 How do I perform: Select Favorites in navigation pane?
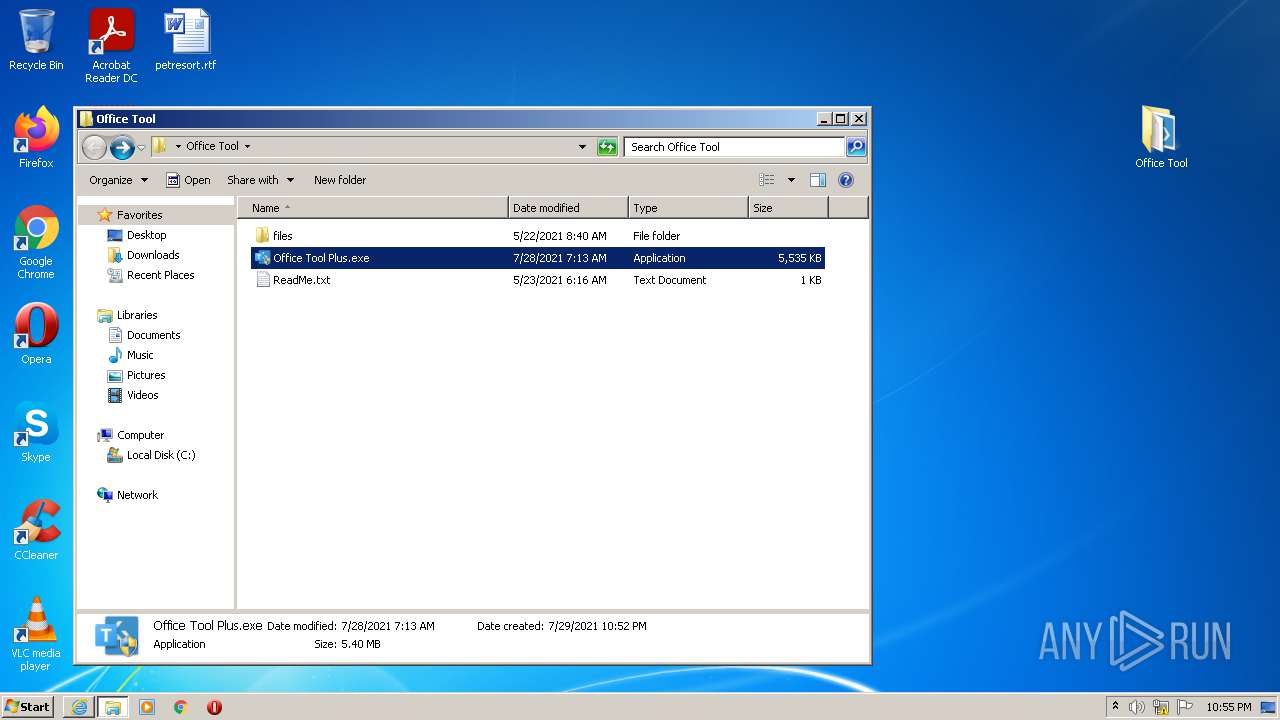pos(139,215)
